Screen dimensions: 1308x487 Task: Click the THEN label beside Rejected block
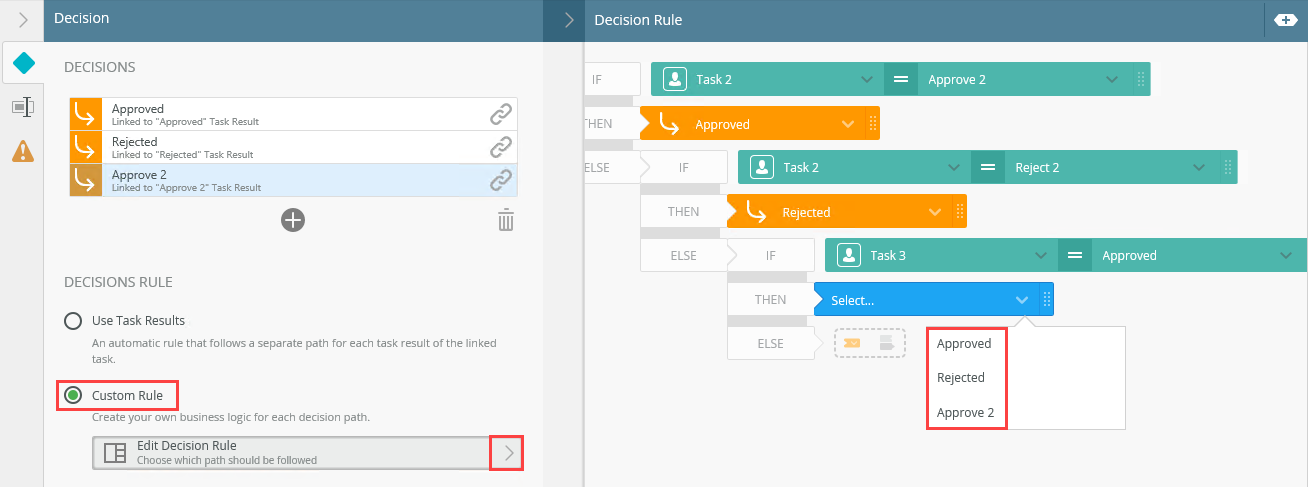(684, 212)
